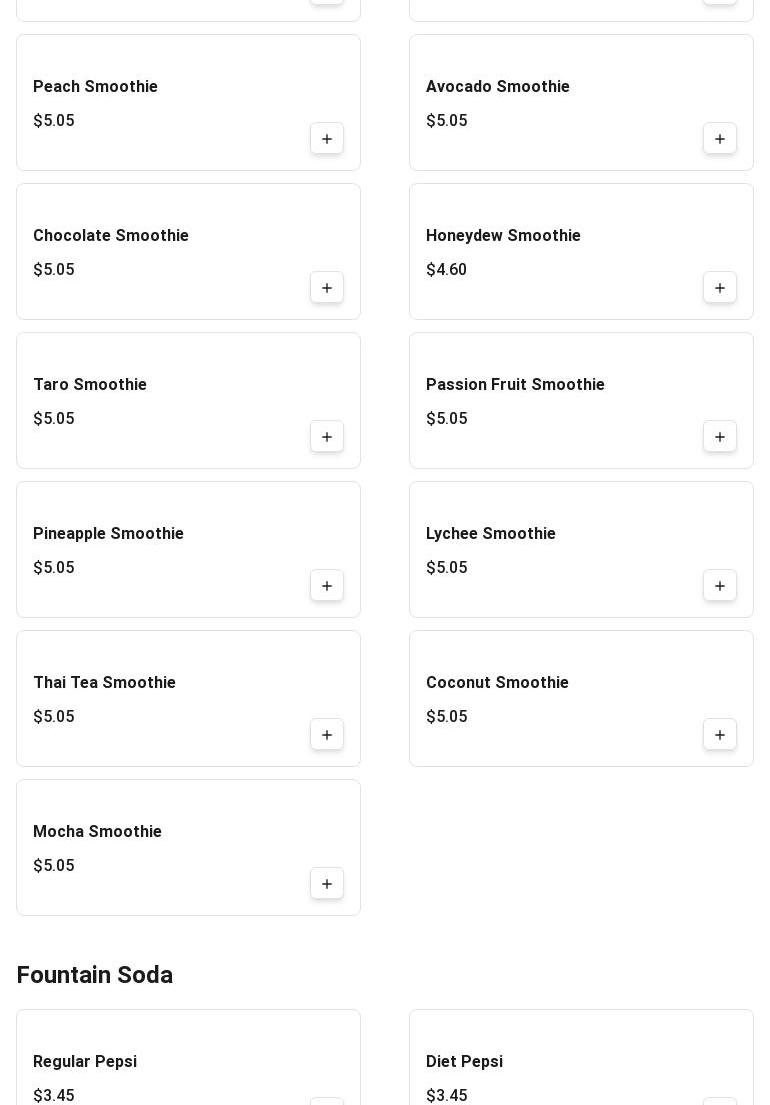This screenshot has width=770, height=1105.
Task: View Diet Pepsi item details
Action: click(x=464, y=1062)
